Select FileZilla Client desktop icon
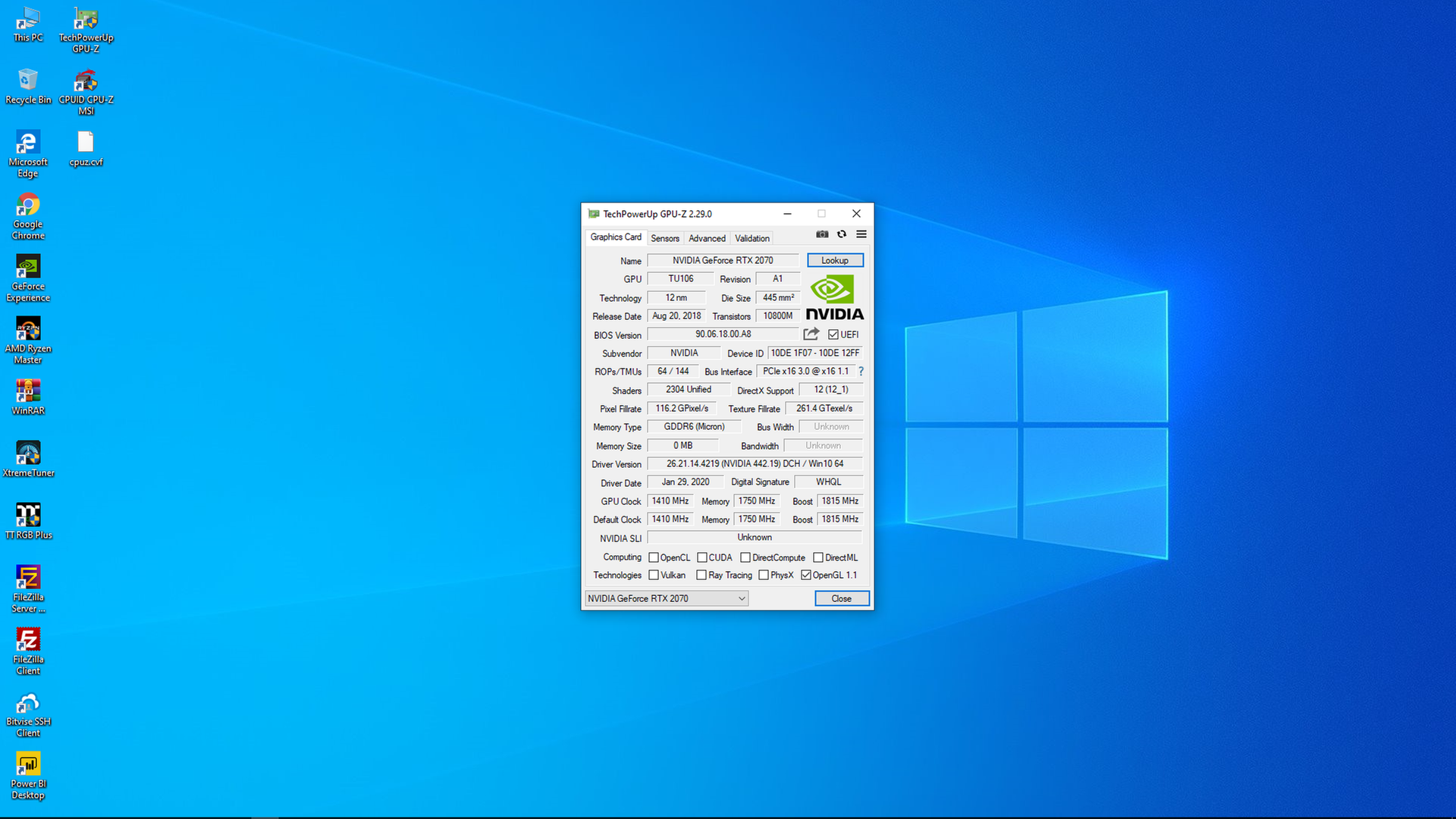The height and width of the screenshot is (819, 1456). point(28,652)
